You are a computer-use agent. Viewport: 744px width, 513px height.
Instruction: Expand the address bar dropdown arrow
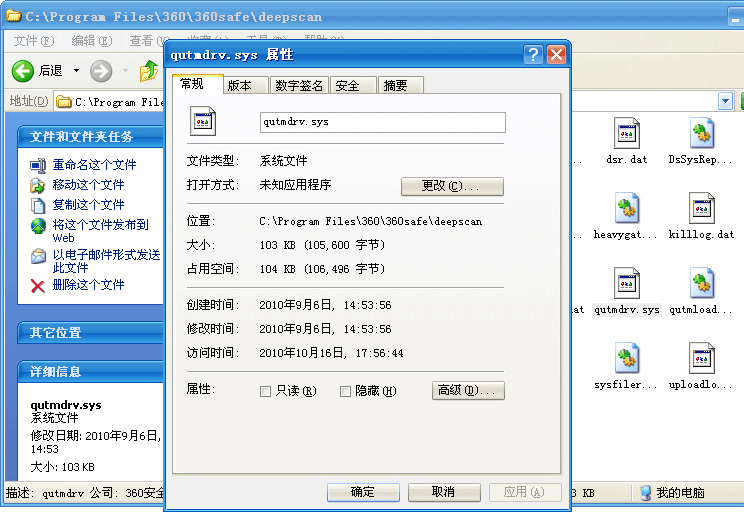(x=725, y=101)
